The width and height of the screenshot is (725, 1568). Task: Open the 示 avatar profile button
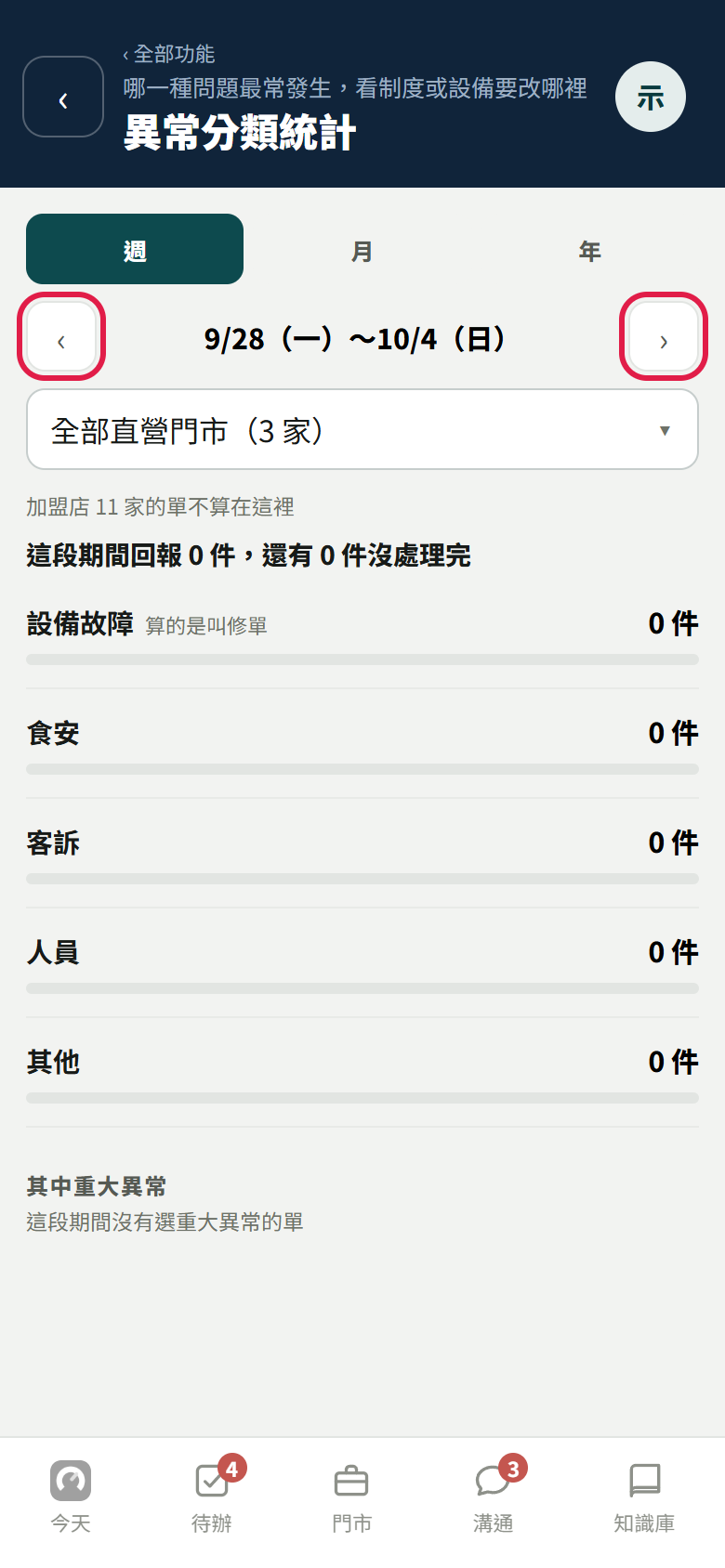651,97
